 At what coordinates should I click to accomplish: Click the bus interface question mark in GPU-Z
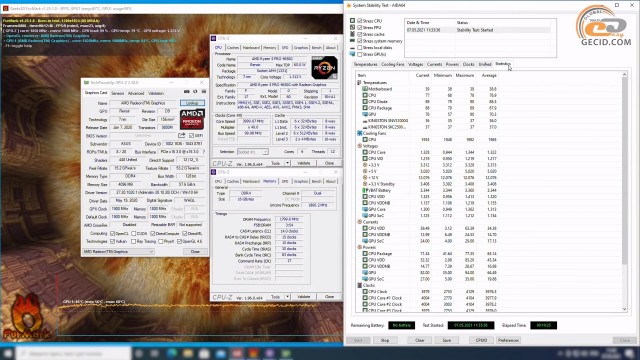click(x=204, y=152)
